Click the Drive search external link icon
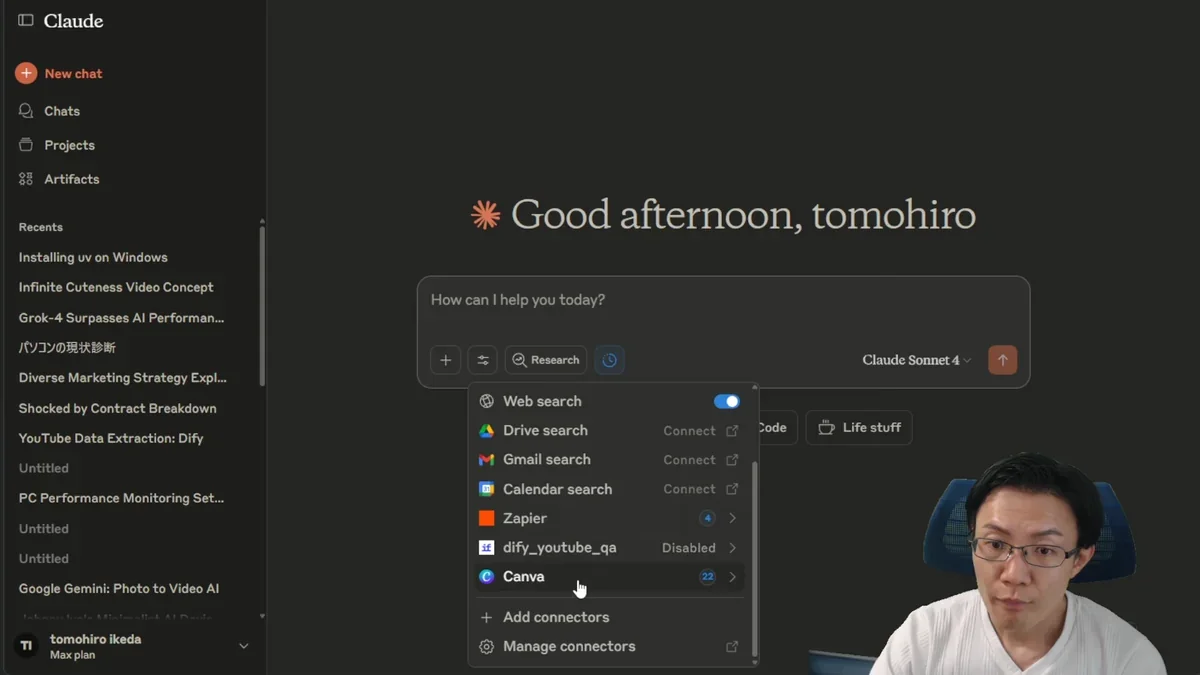 732,431
